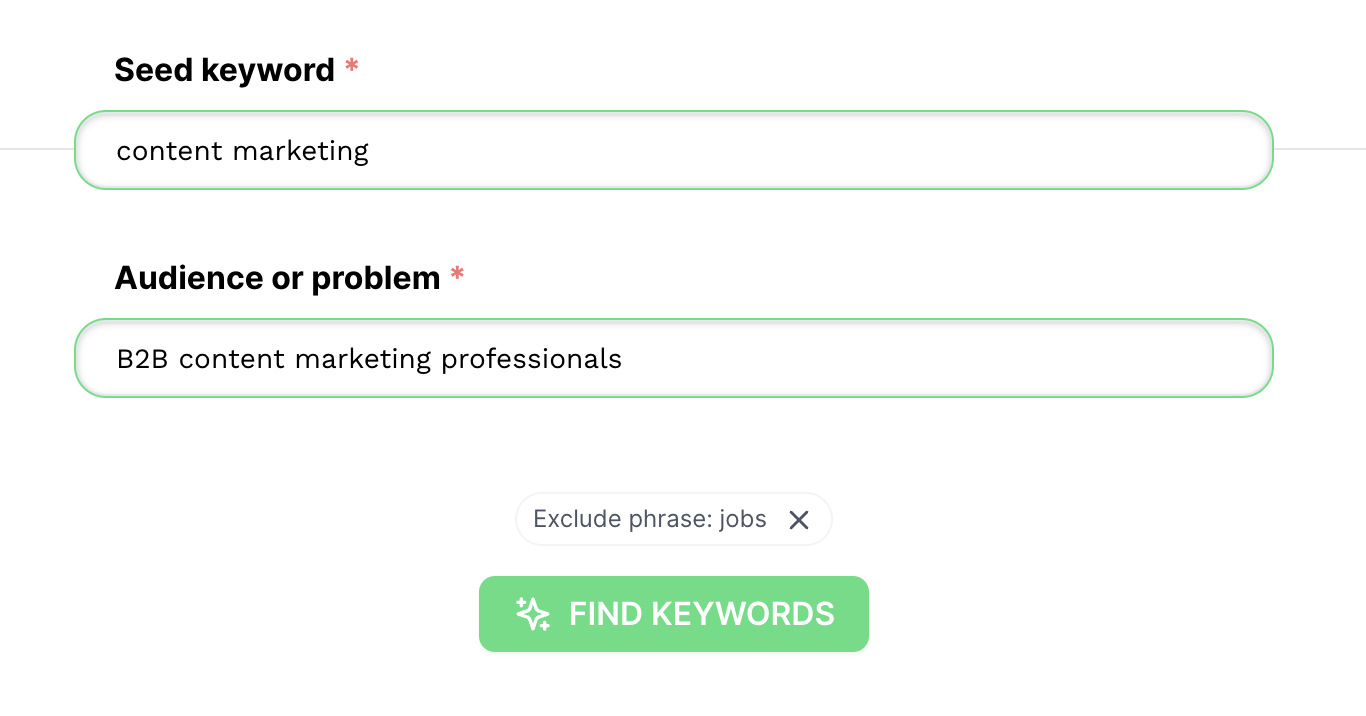This screenshot has height=716, width=1366.
Task: Click the 'Audience or problem' field label
Action: pyautogui.click(x=278, y=278)
